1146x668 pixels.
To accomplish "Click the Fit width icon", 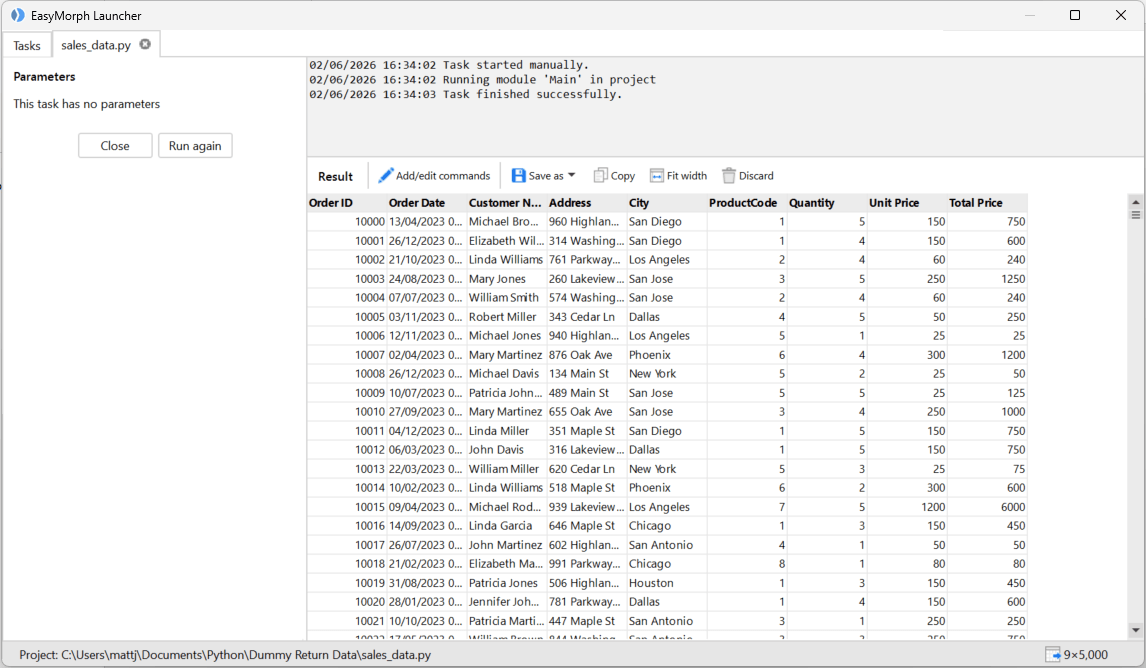I will (x=656, y=175).
